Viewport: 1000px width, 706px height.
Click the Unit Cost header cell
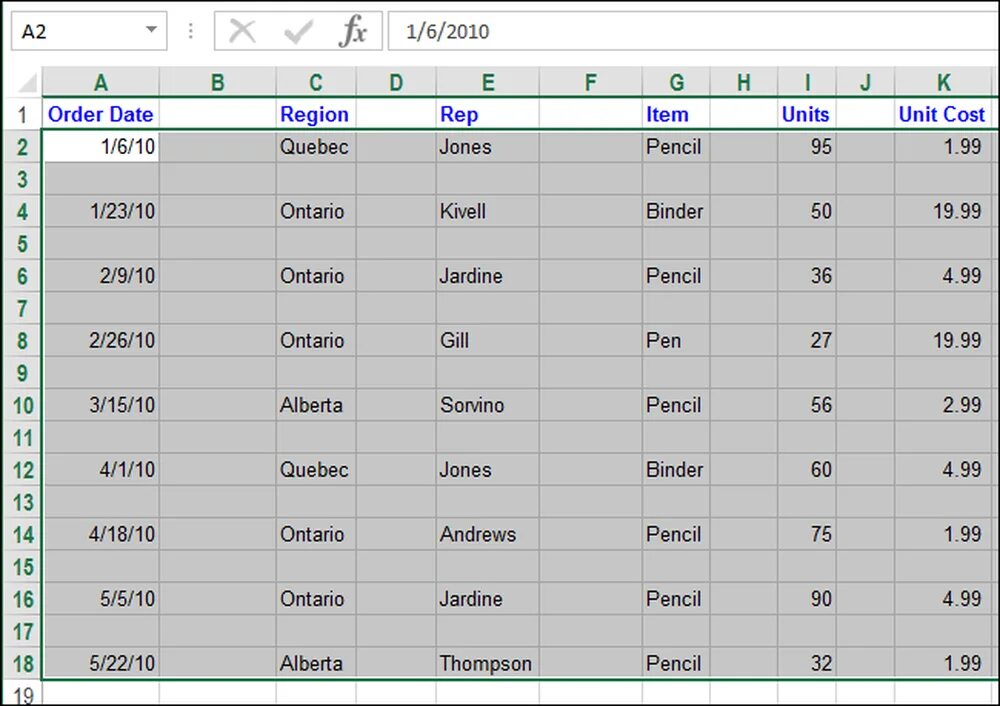(945, 114)
